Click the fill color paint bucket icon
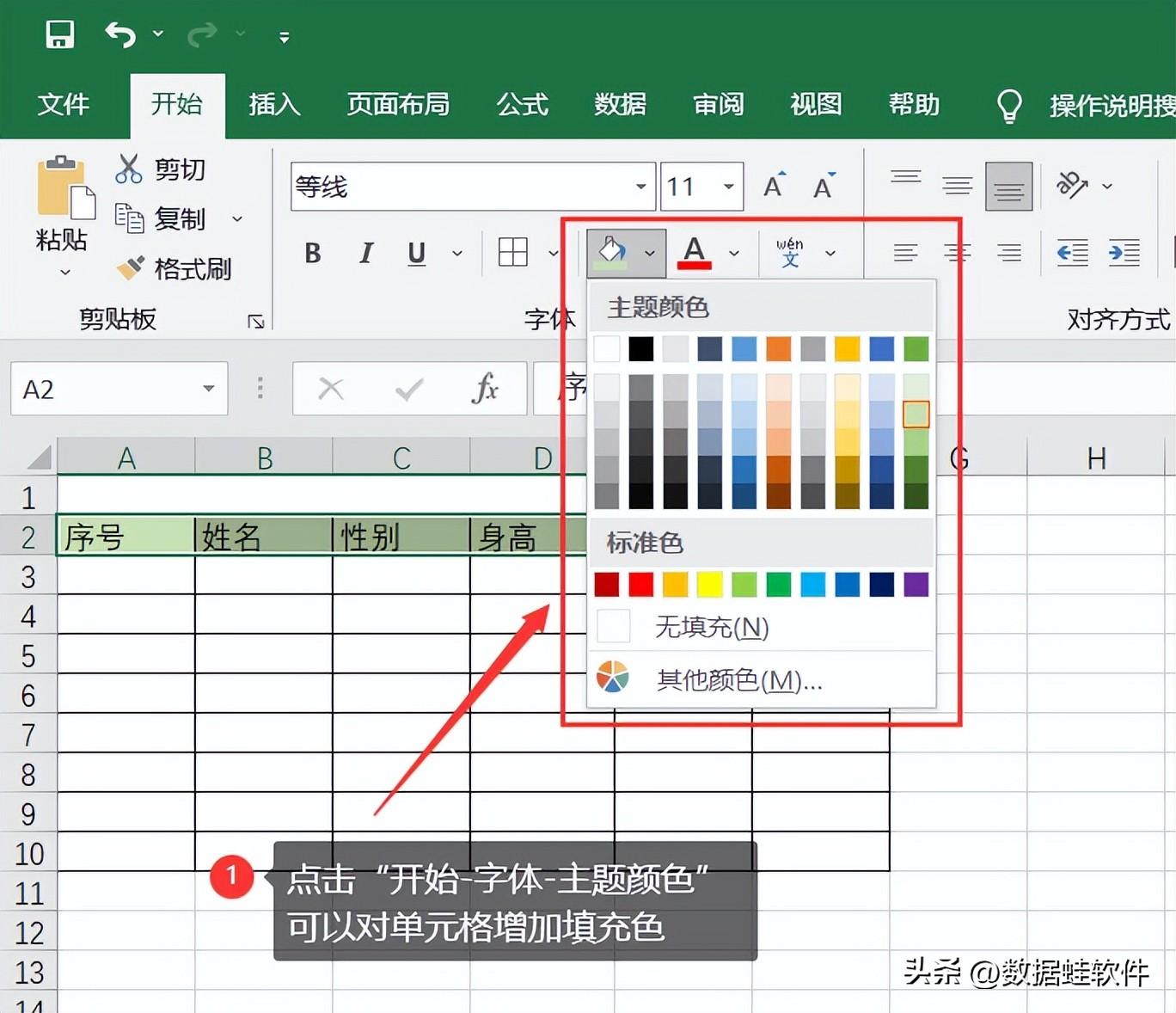The width and height of the screenshot is (1176, 1013). tap(612, 252)
